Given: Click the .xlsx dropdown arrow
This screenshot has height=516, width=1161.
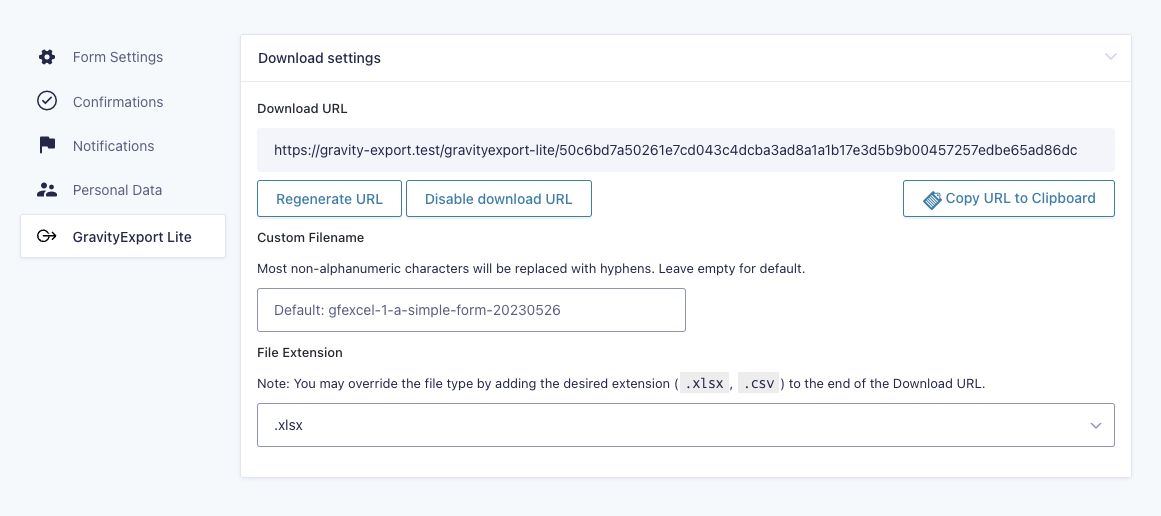Looking at the screenshot, I should 1095,426.
